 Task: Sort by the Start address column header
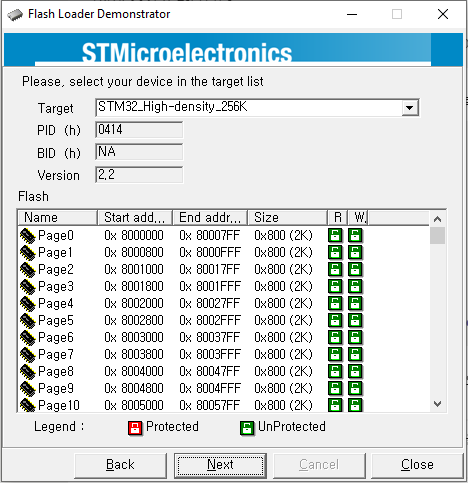135,218
